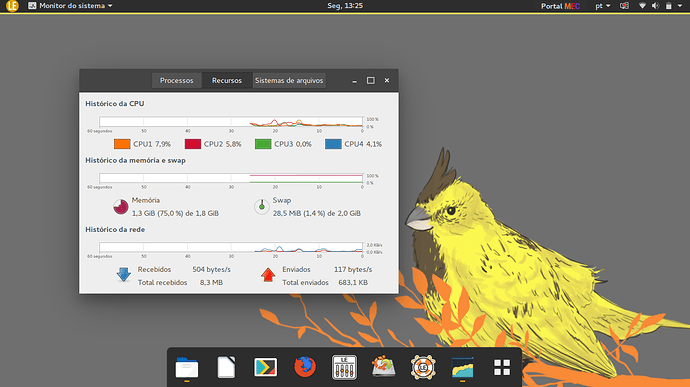Launch Firefox from the dock
The image size is (690, 387).
click(305, 367)
